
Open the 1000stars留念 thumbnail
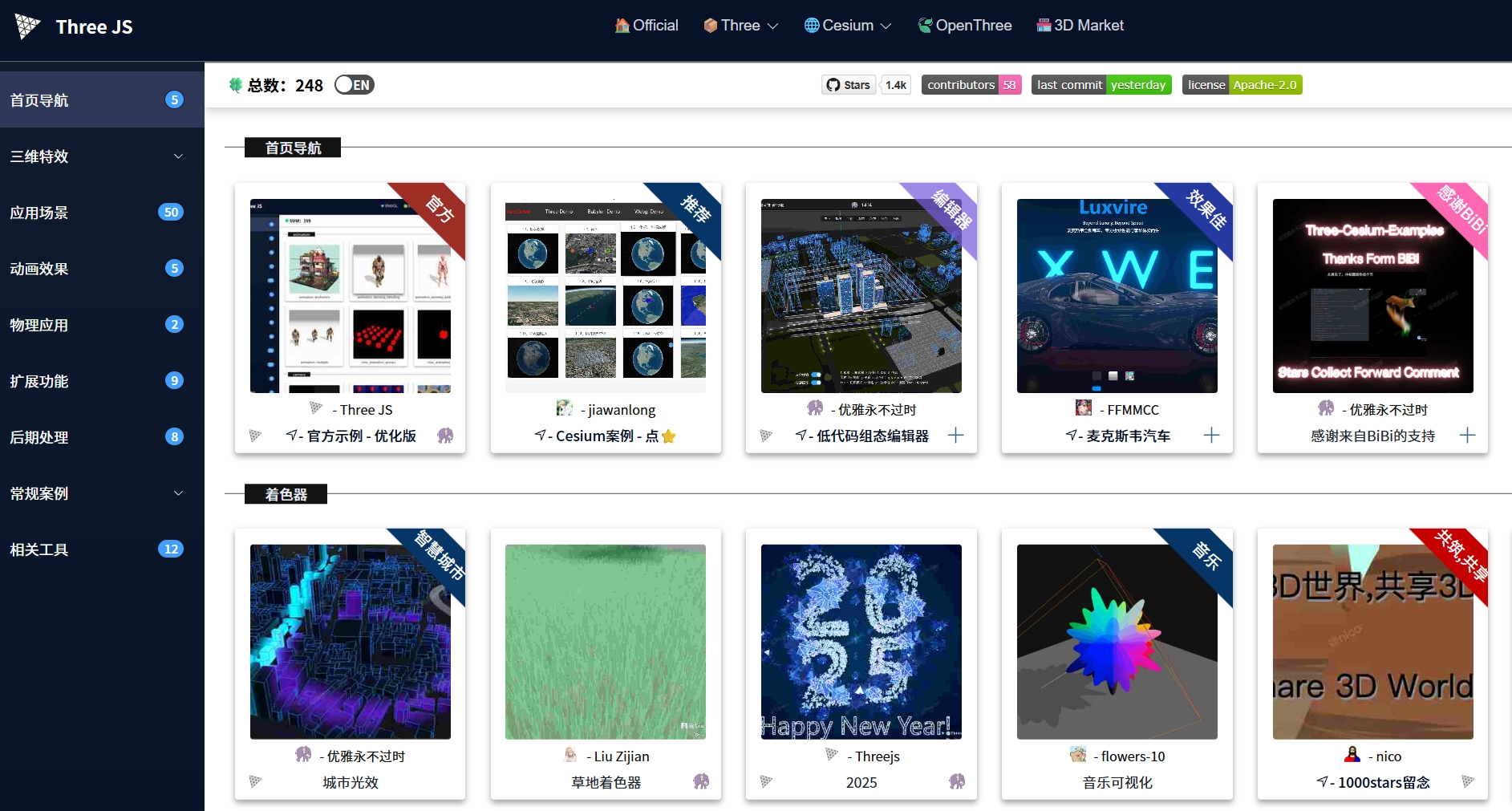click(1373, 642)
